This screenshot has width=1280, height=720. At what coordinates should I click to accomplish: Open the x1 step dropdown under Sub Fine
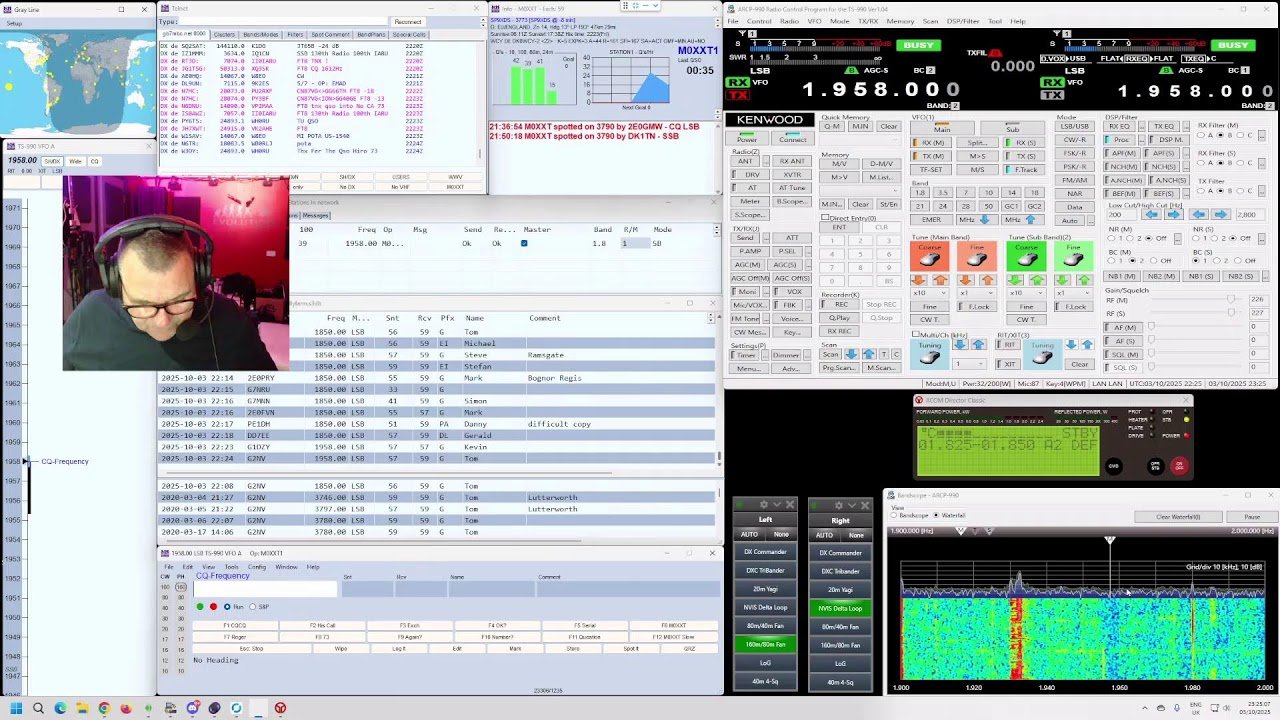(x=1073, y=294)
